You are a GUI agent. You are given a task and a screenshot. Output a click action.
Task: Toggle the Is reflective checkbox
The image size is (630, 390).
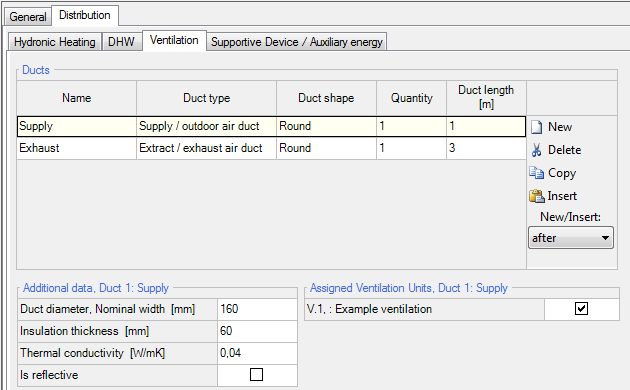(256, 375)
